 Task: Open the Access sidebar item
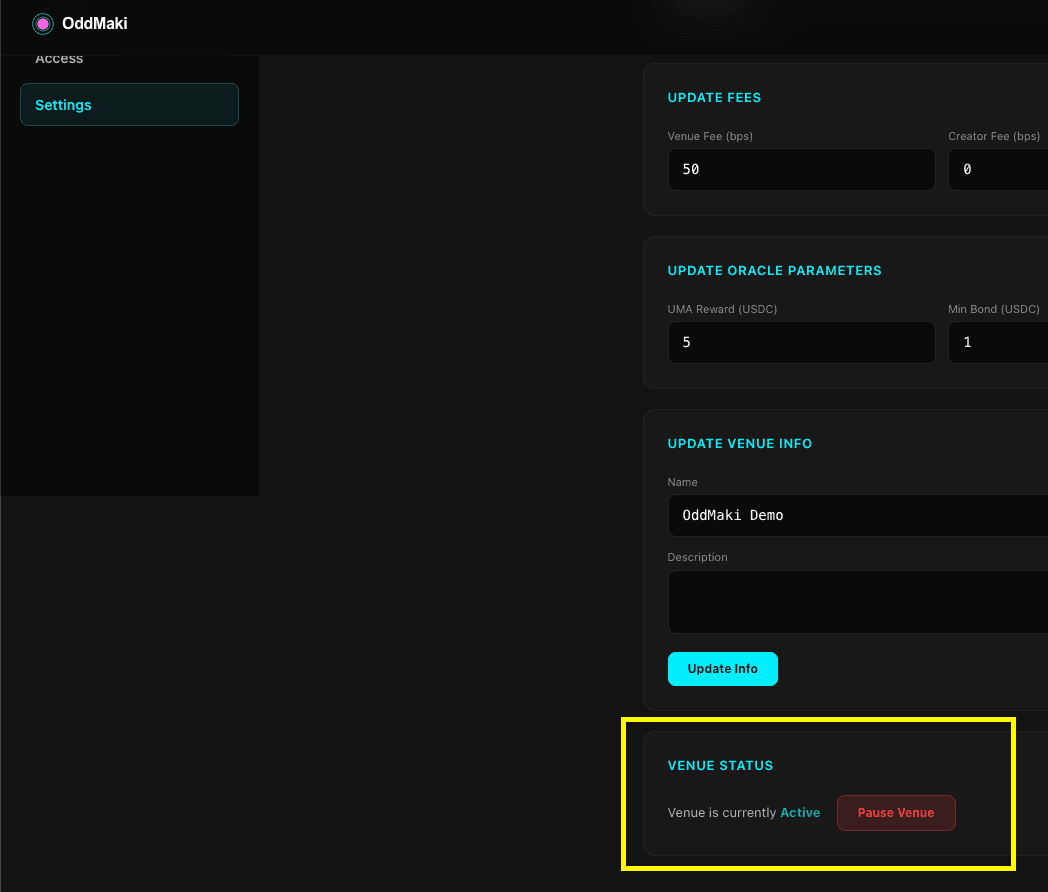click(59, 59)
